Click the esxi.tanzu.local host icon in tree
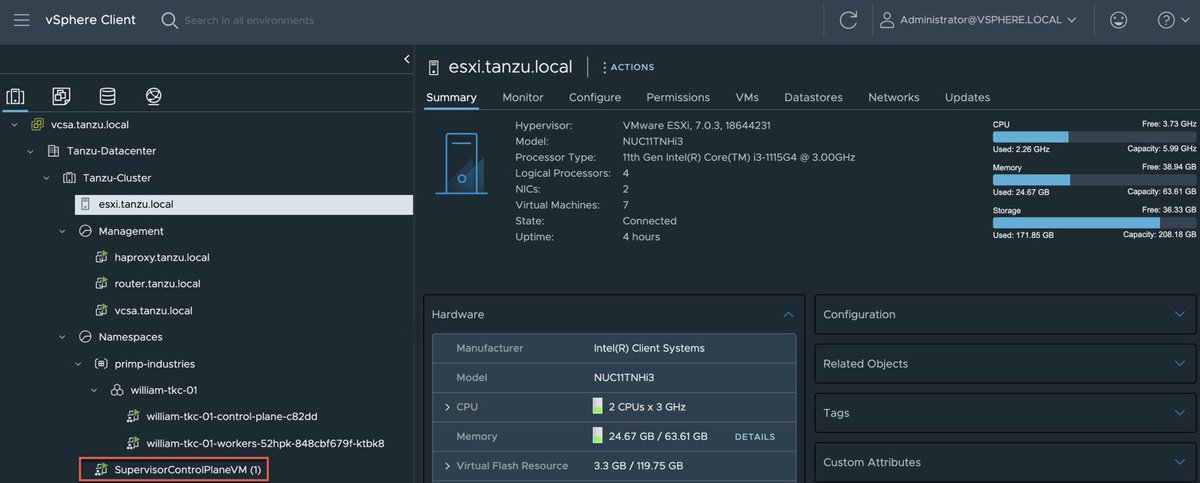 [85, 204]
